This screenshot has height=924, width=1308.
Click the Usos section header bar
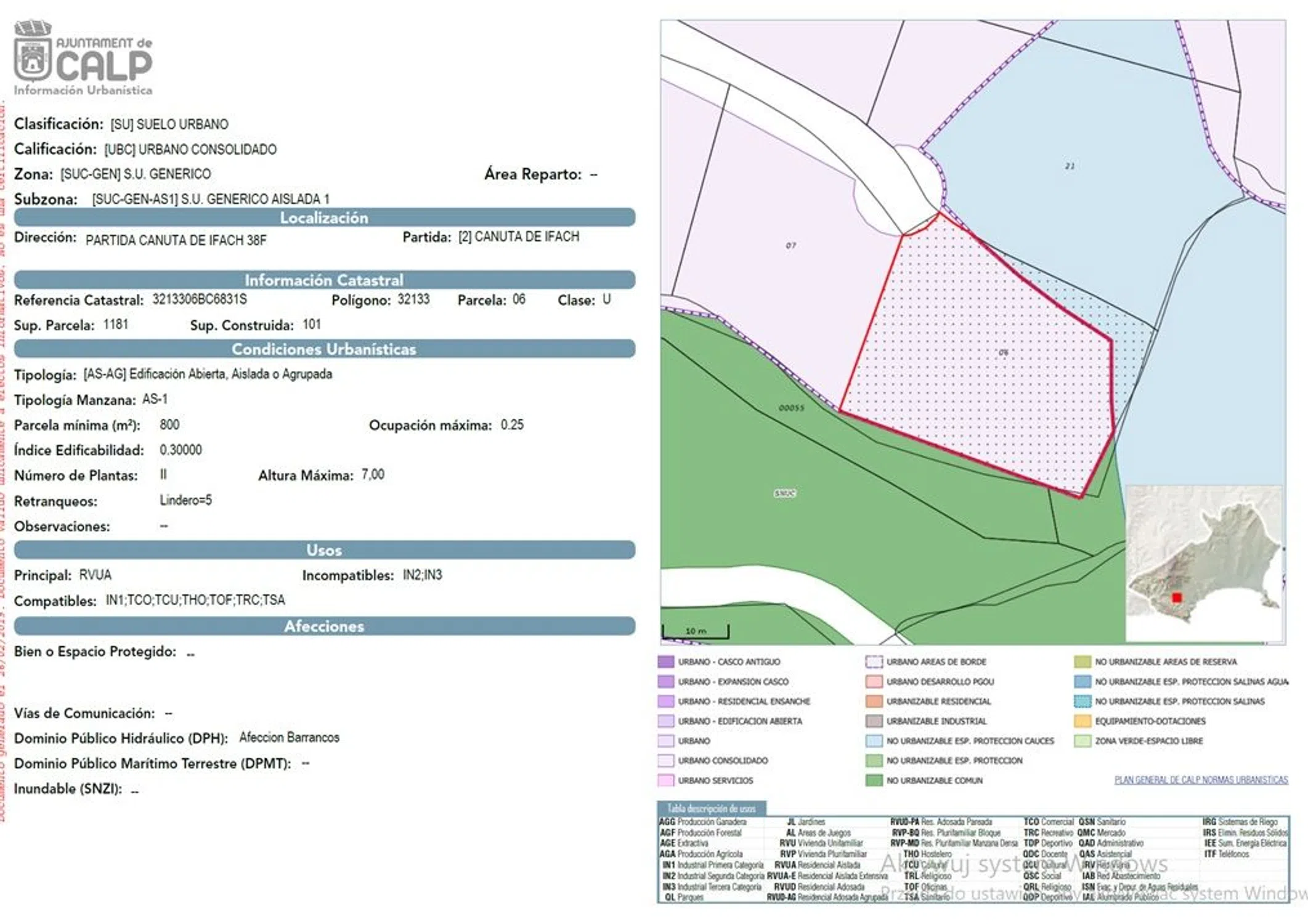point(324,550)
